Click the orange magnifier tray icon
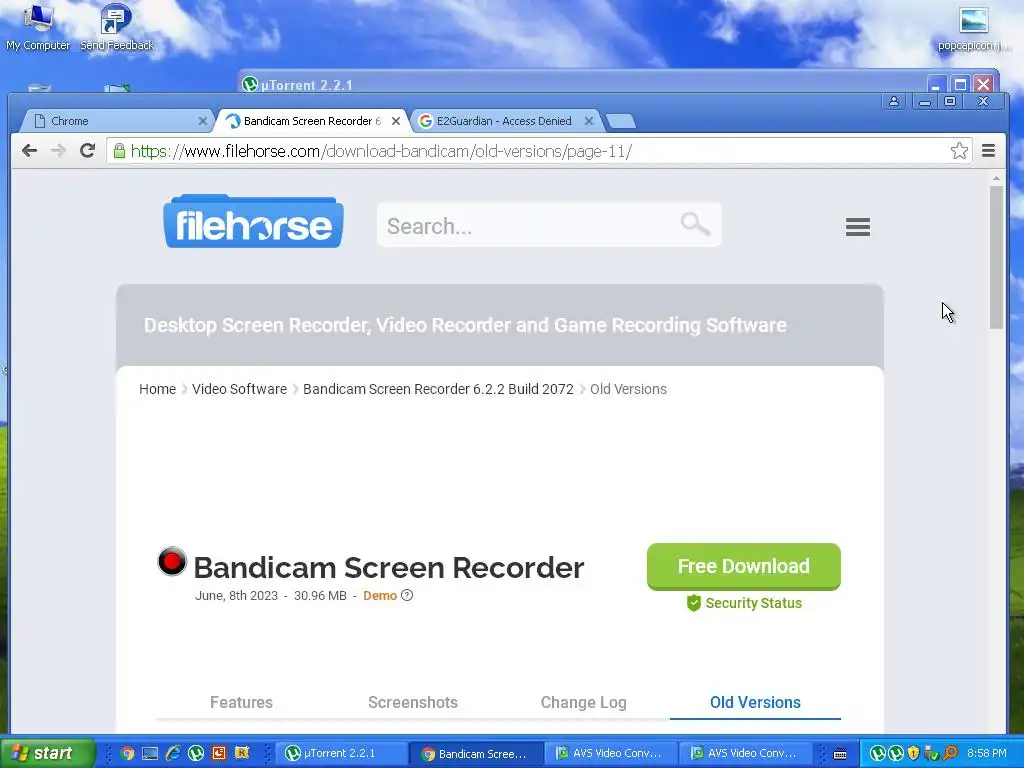Image resolution: width=1024 pixels, height=768 pixels. click(x=950, y=753)
